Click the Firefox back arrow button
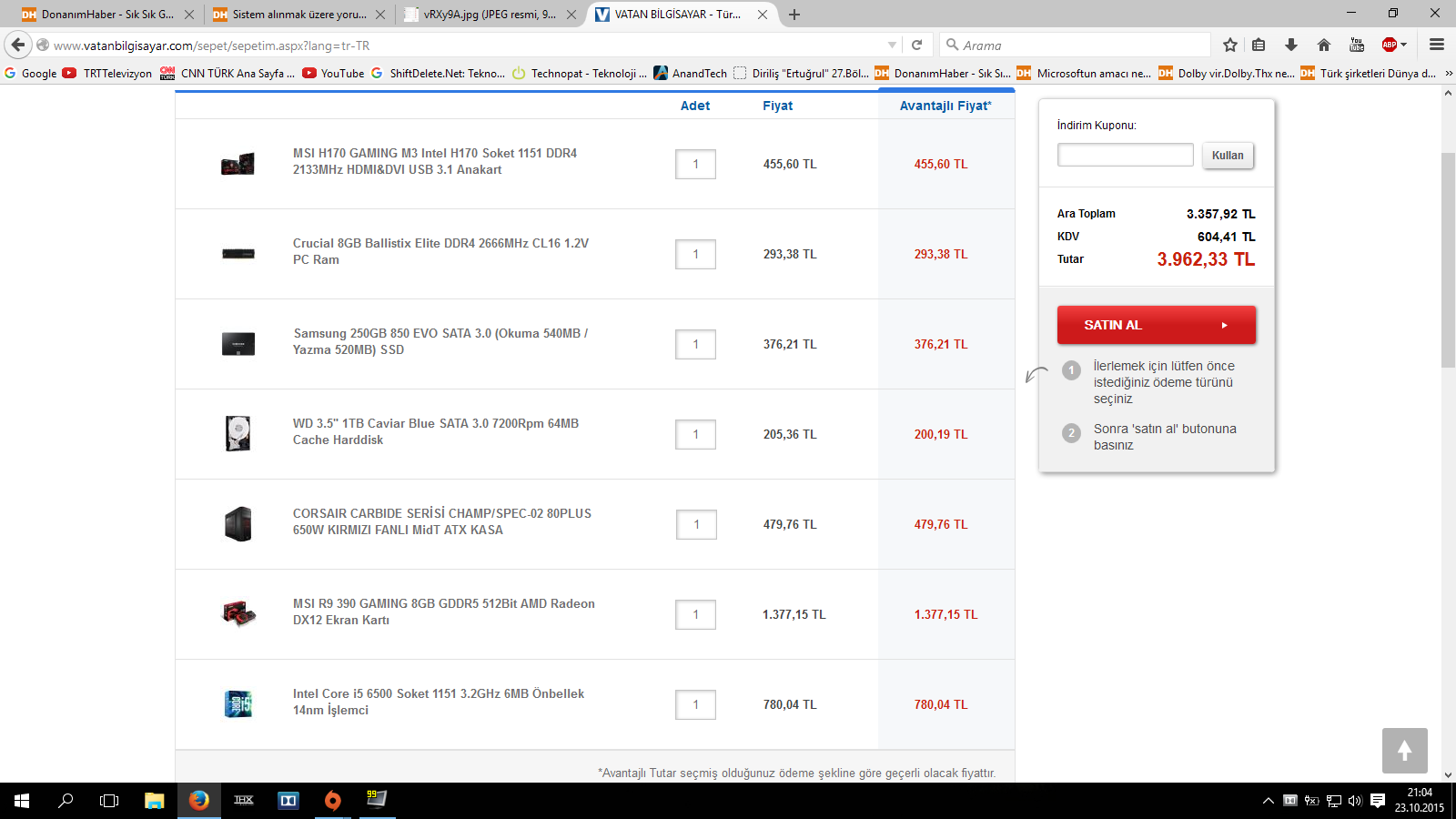This screenshot has height=819, width=1456. point(18,45)
